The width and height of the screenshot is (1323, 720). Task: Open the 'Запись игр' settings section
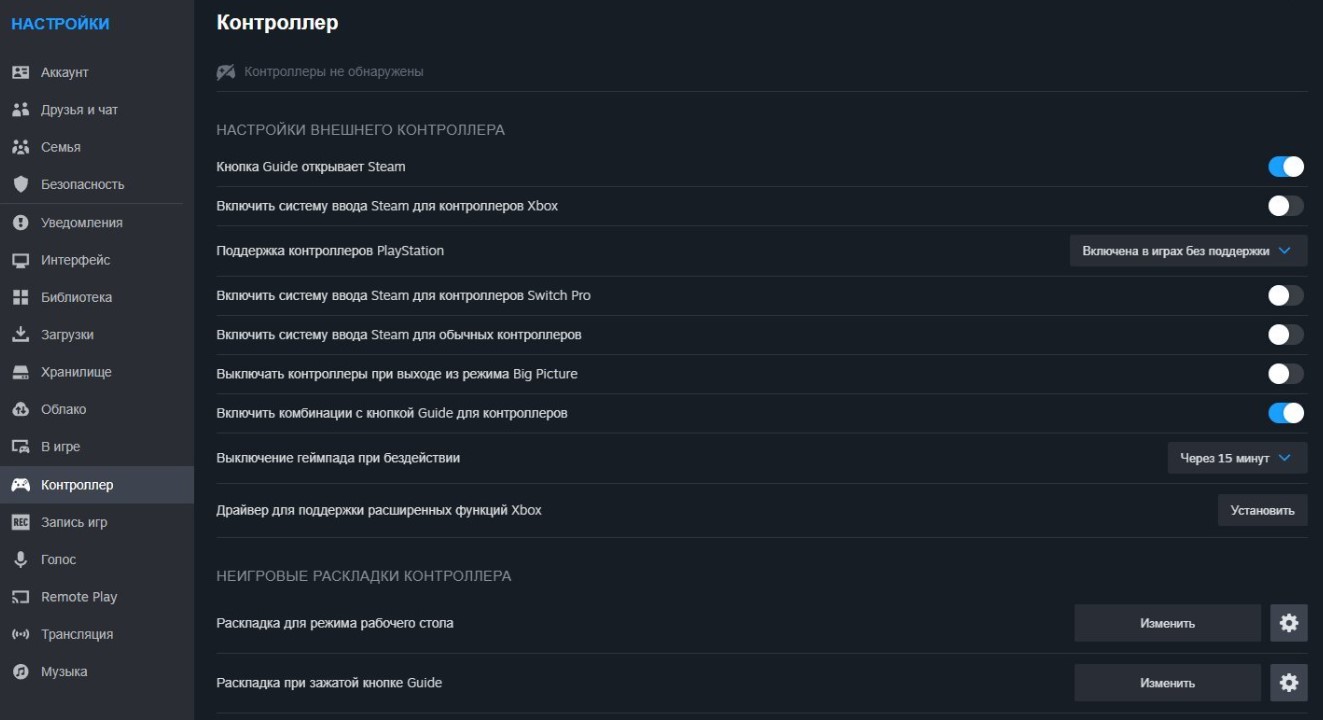74,522
